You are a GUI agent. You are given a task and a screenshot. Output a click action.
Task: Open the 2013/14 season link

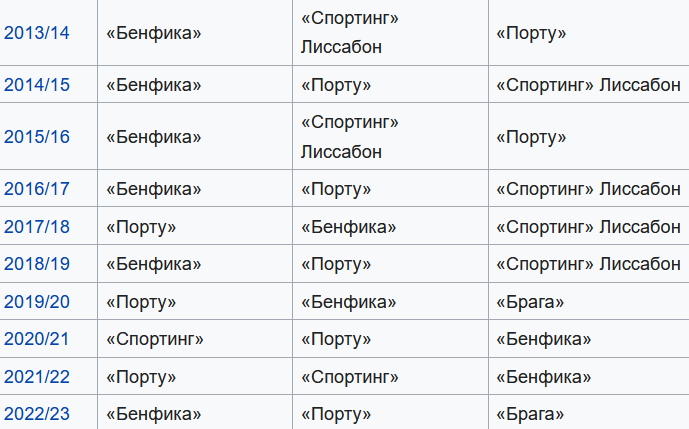[36, 33]
